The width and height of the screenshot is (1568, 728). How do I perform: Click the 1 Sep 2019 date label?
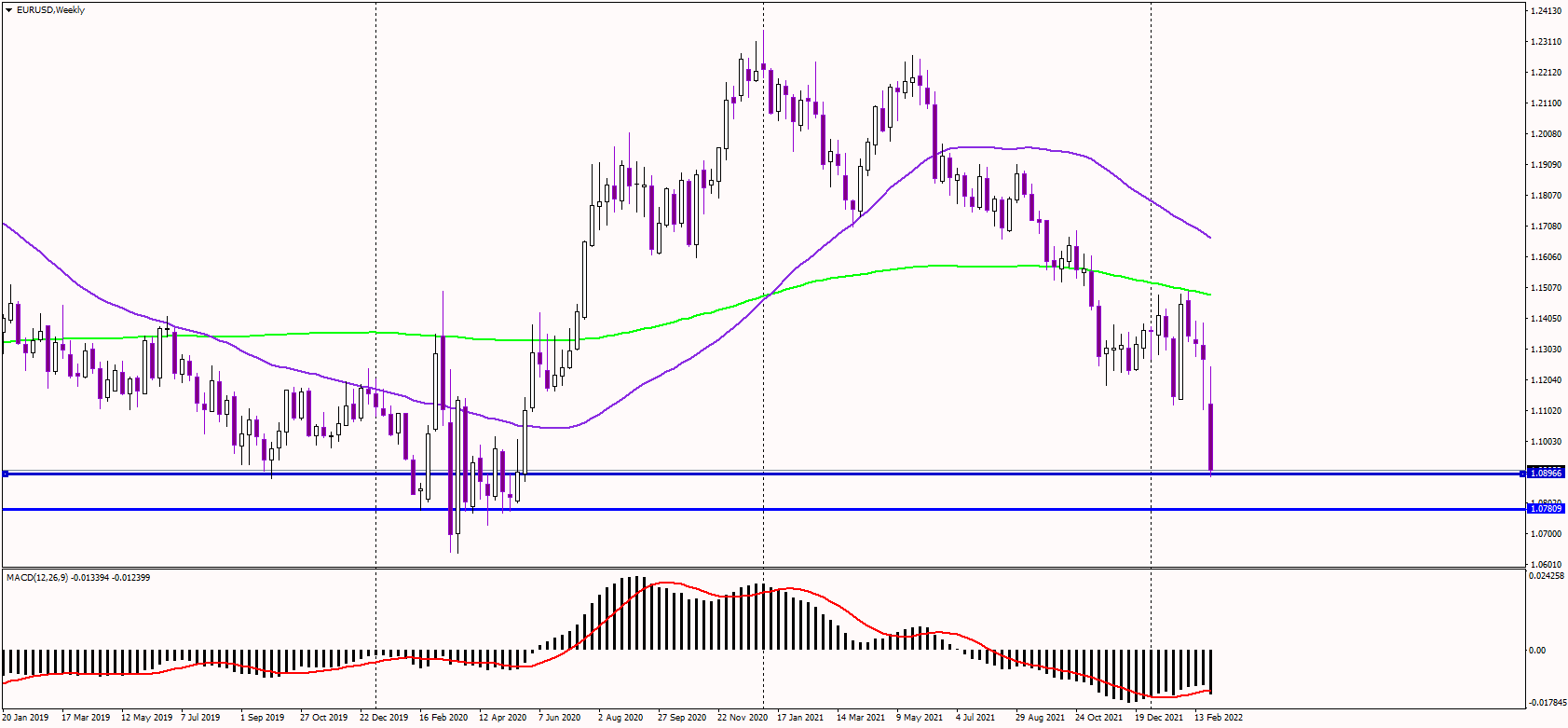263,718
